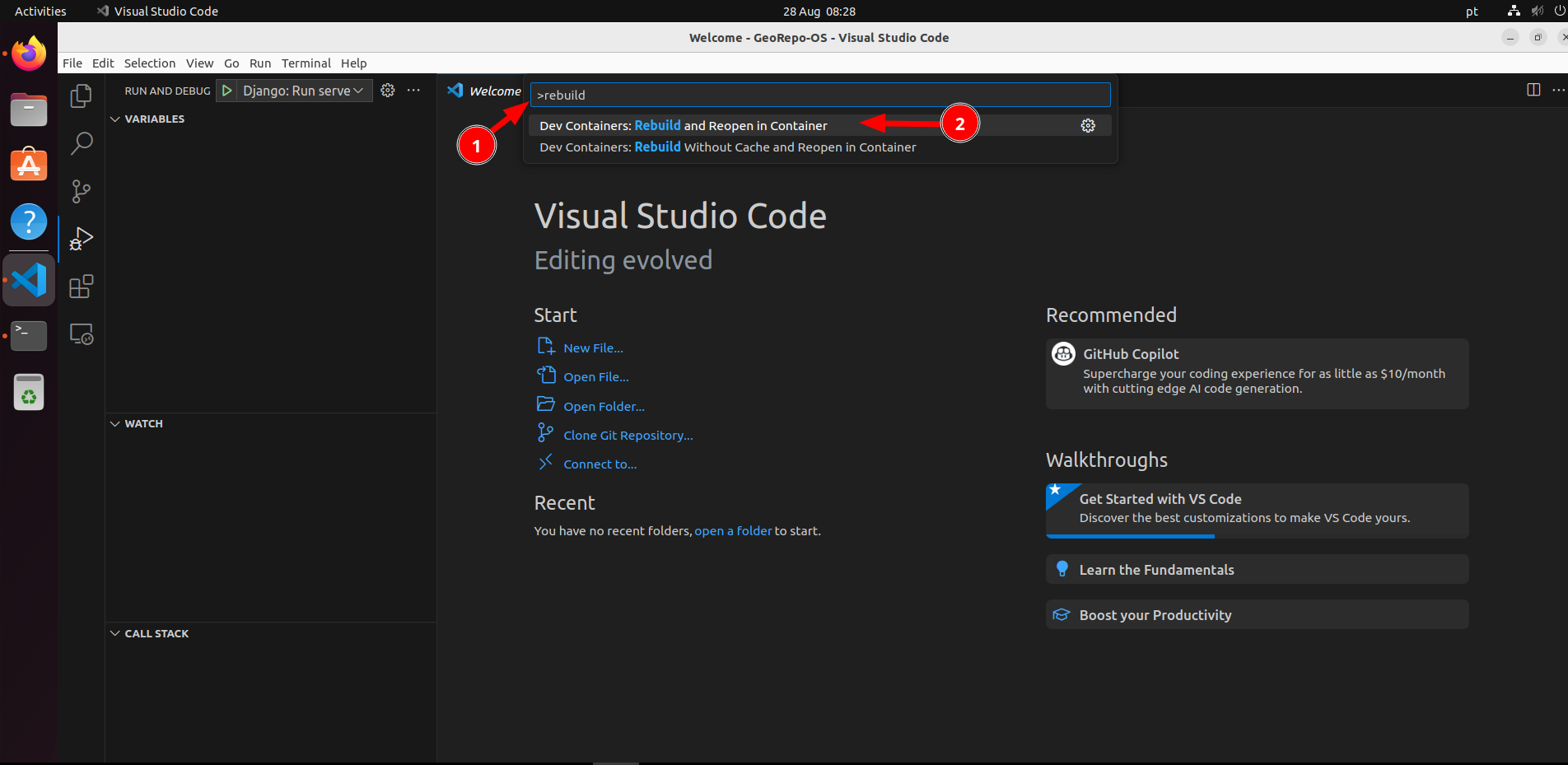Screen dimensions: 1568x765
Task: Configure keybinding gear for Rebuild command
Action: click(x=1088, y=125)
